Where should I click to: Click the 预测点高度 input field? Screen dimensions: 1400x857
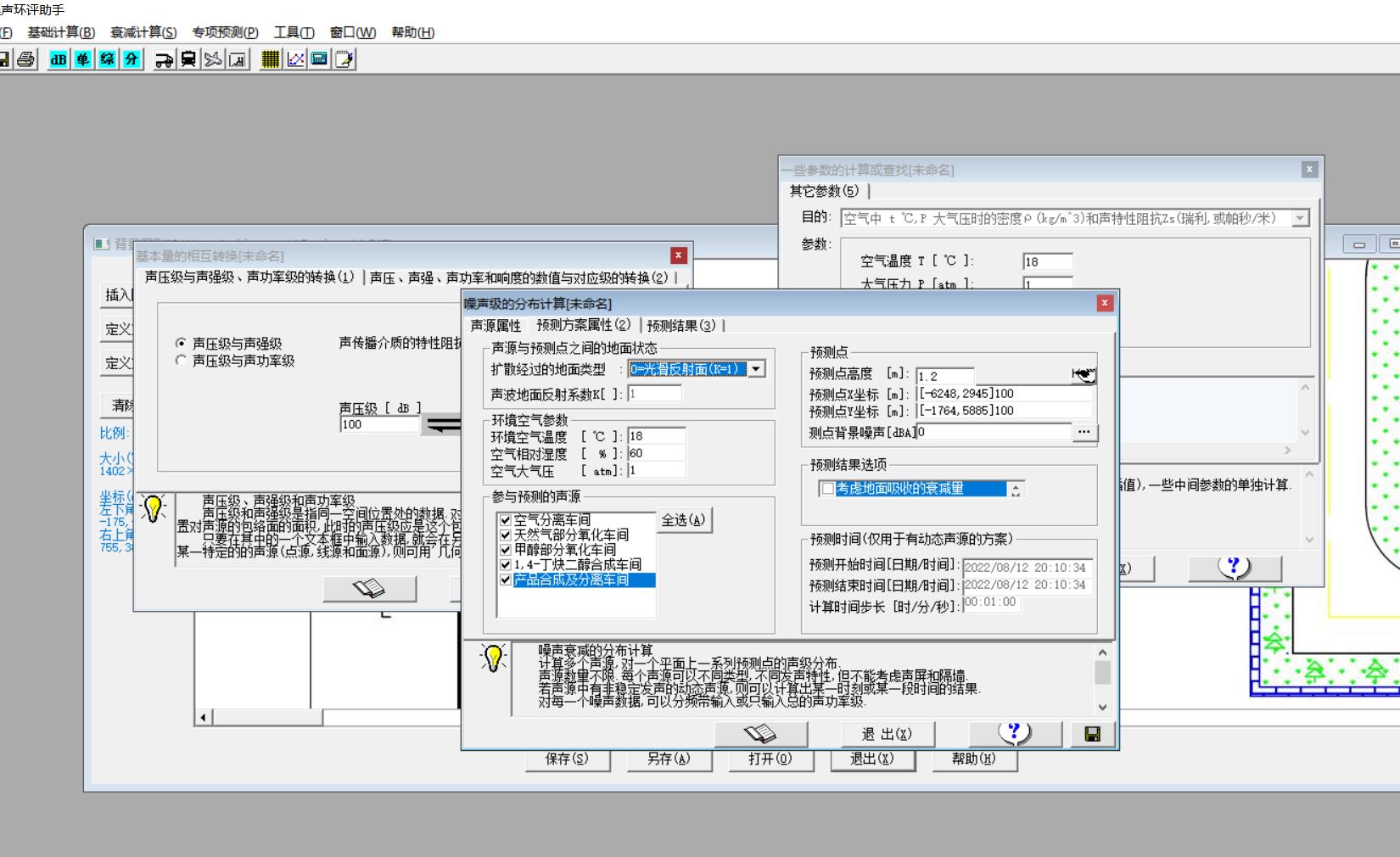[x=945, y=376]
